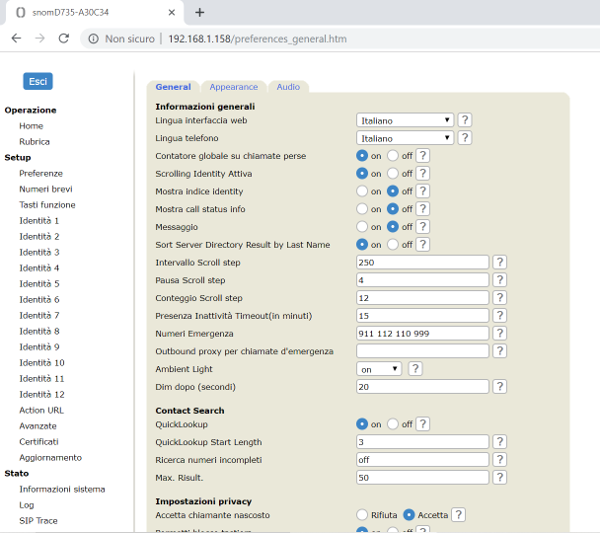Open help for Numeri Emergenza
This screenshot has width=600, height=533.
tap(500, 333)
